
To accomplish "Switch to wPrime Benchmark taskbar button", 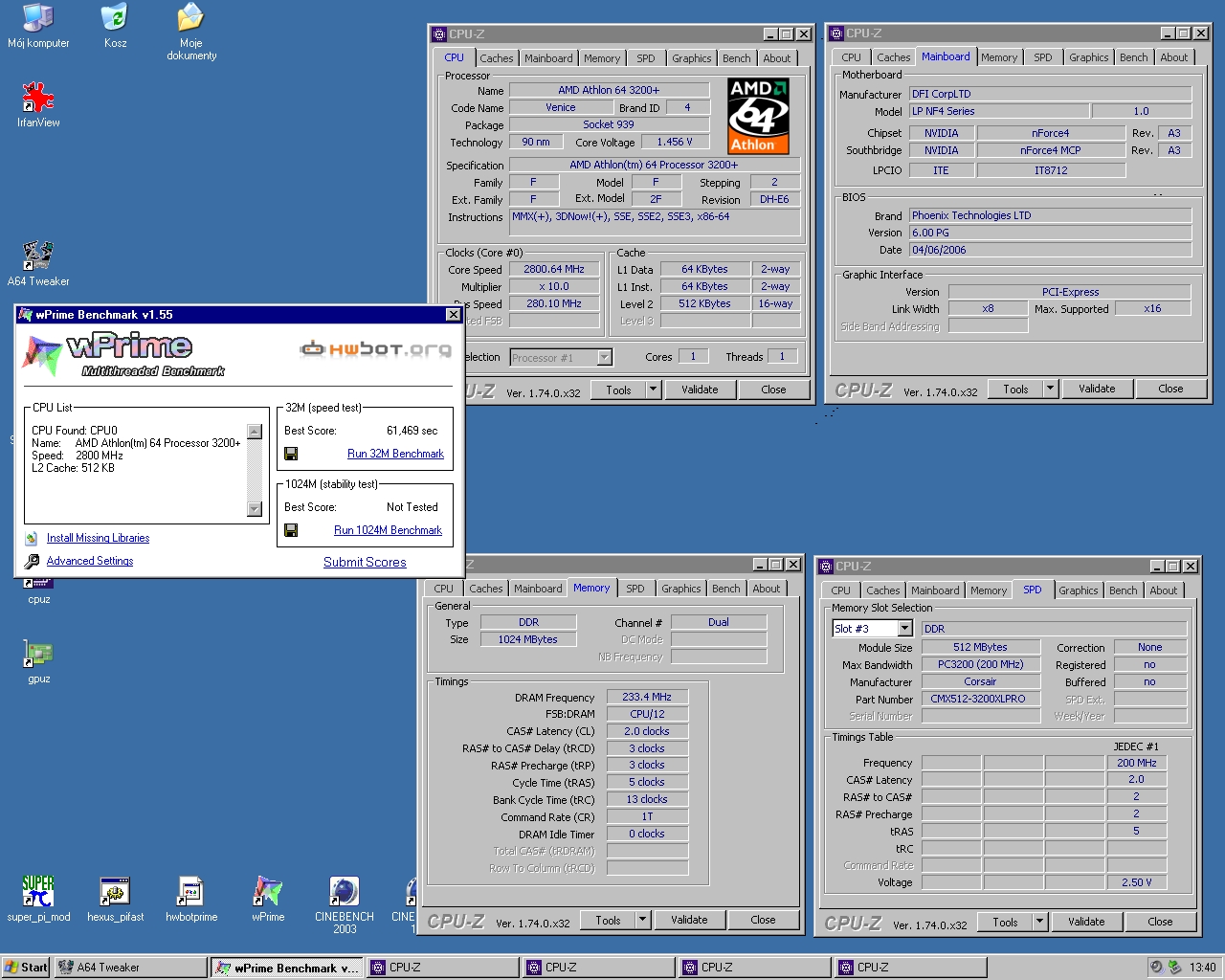I will [285, 968].
